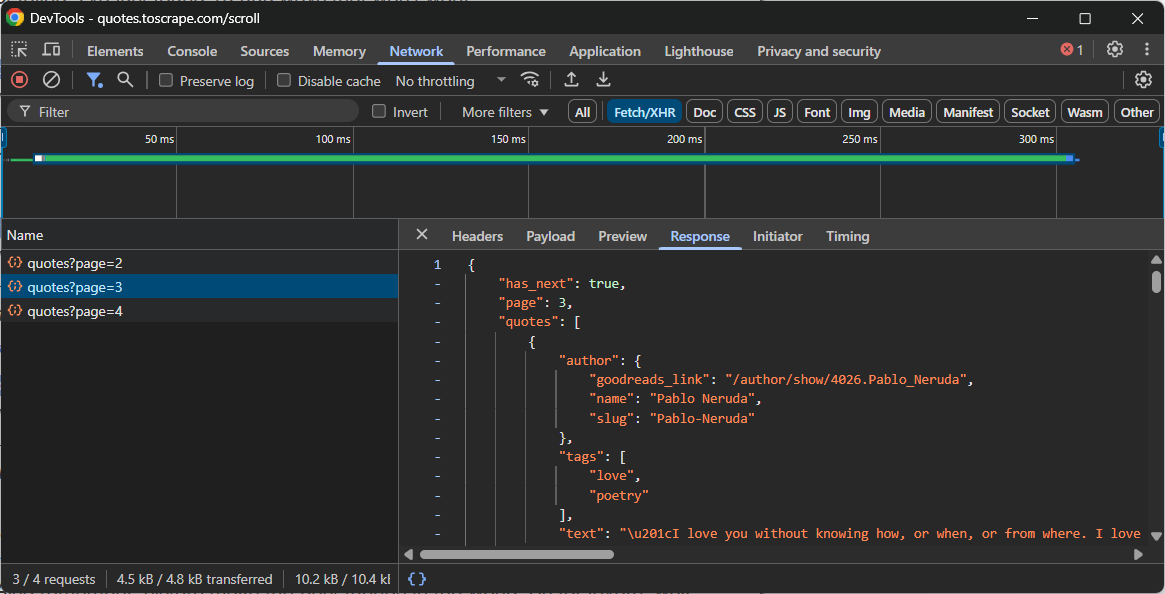Activate the inspect element picker icon
Image resolution: width=1165 pixels, height=594 pixels.
tap(19, 50)
